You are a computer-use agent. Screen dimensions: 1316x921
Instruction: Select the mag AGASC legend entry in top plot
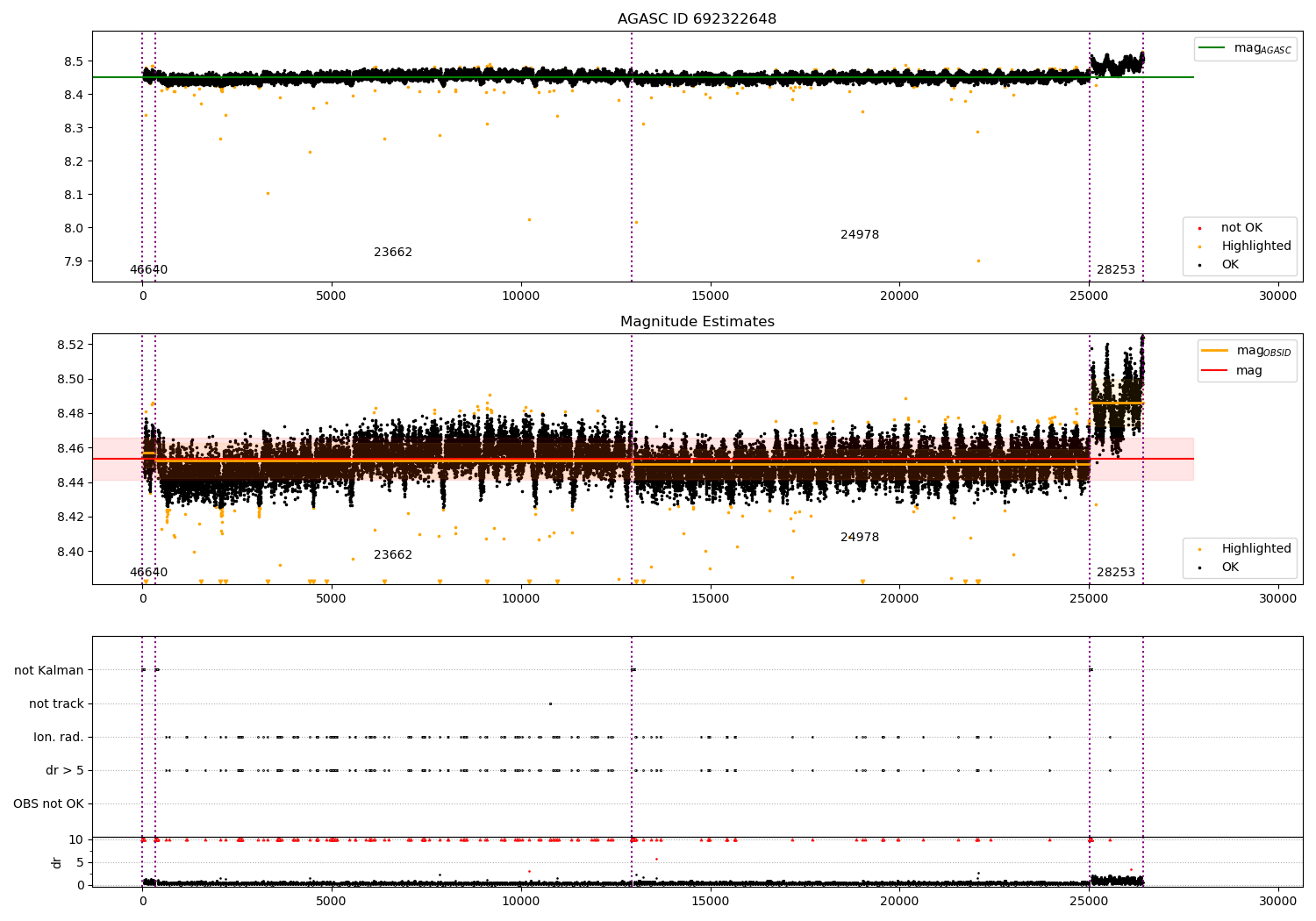pyautogui.click(x=1245, y=48)
